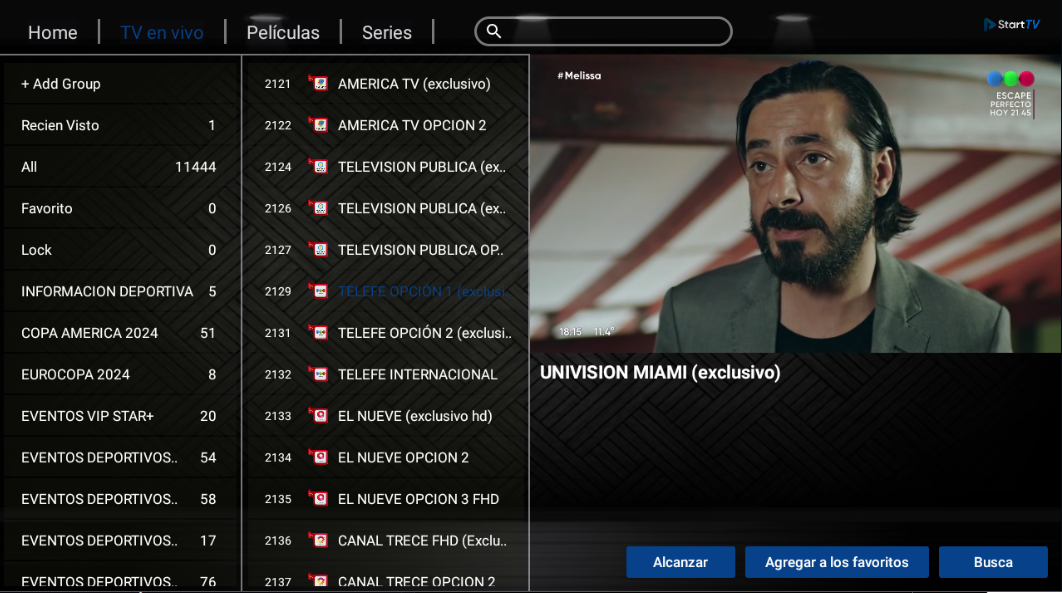Click the Alcanzar button
Viewport: 1062px width, 593px height.
coord(680,562)
